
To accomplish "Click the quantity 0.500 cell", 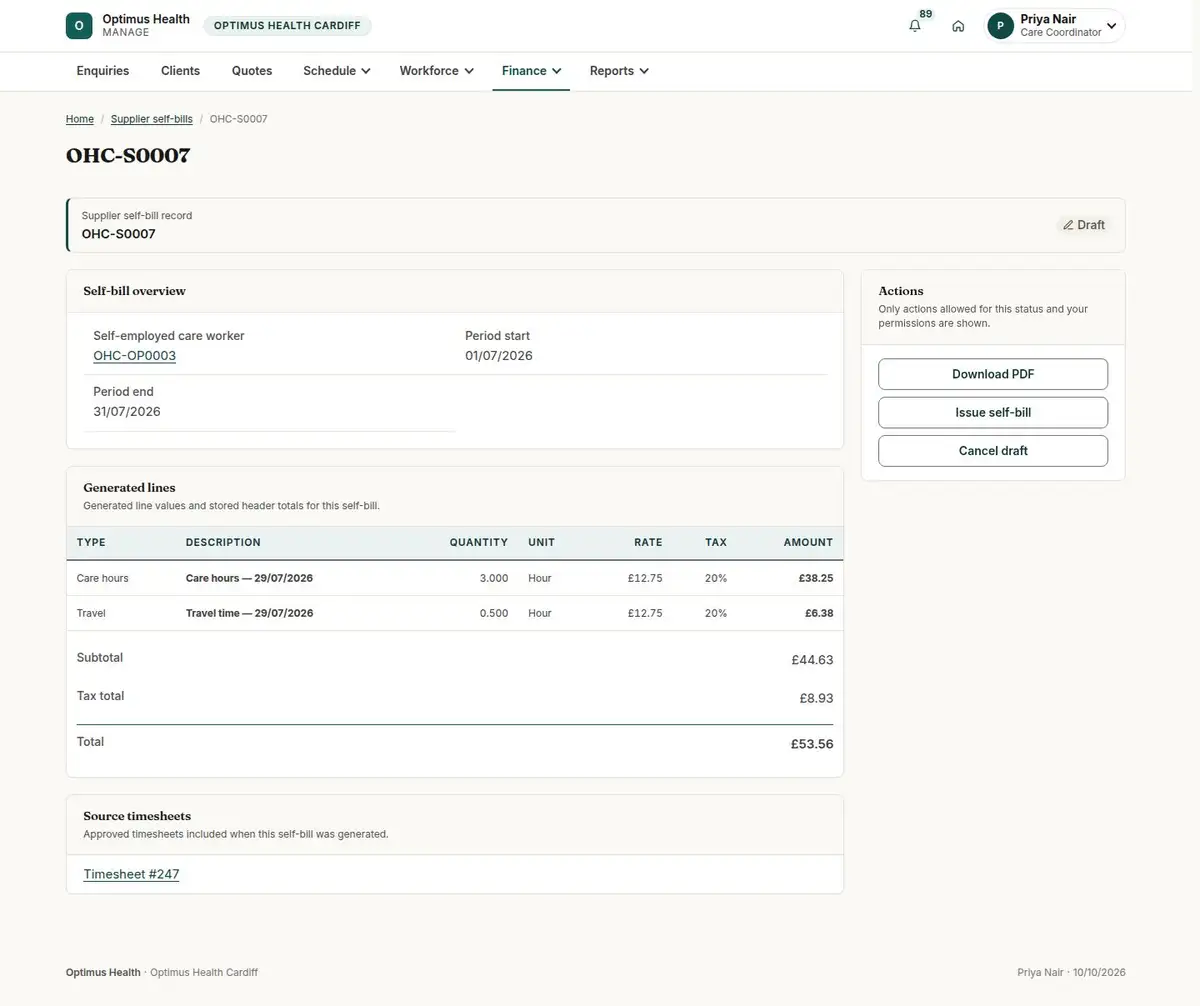I will (494, 613).
